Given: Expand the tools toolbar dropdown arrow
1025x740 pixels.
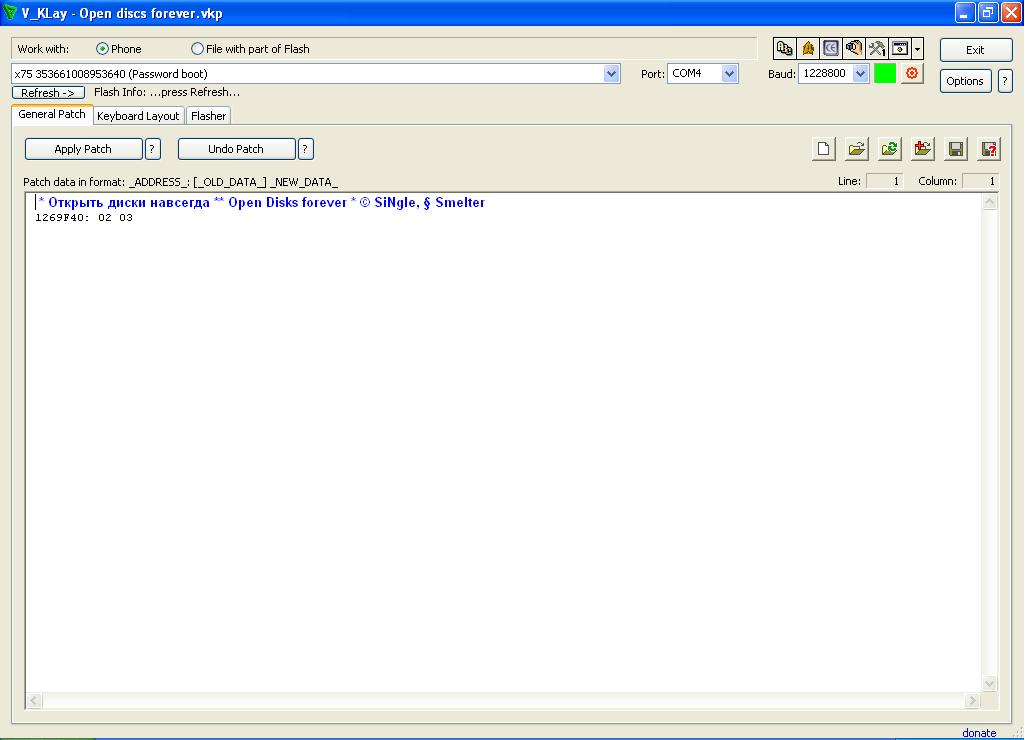Looking at the screenshot, I should (x=917, y=48).
